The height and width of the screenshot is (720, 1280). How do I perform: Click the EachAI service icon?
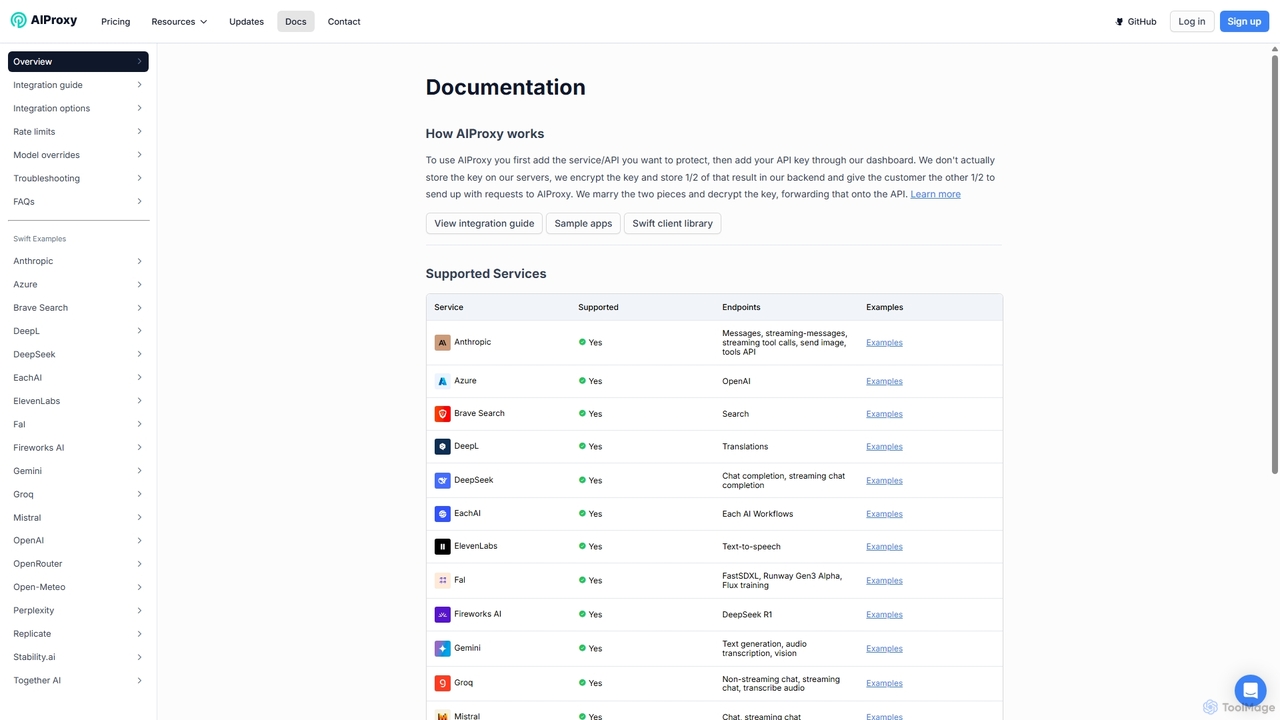coord(442,513)
